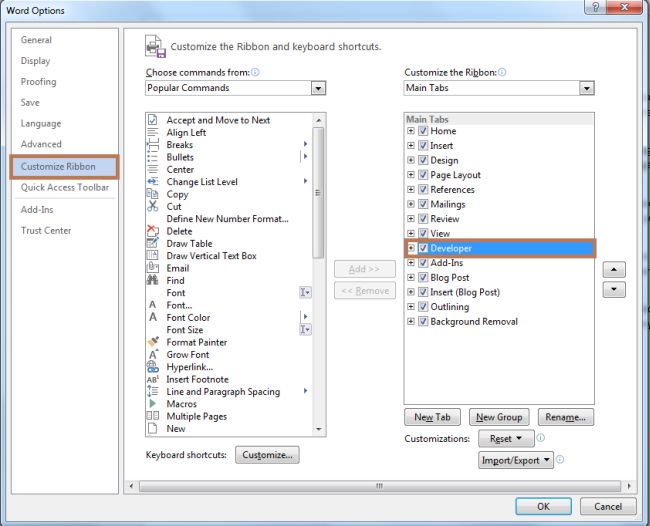This screenshot has height=526, width=650.
Task: Expand the Blog Post tree node
Action: click(410, 277)
